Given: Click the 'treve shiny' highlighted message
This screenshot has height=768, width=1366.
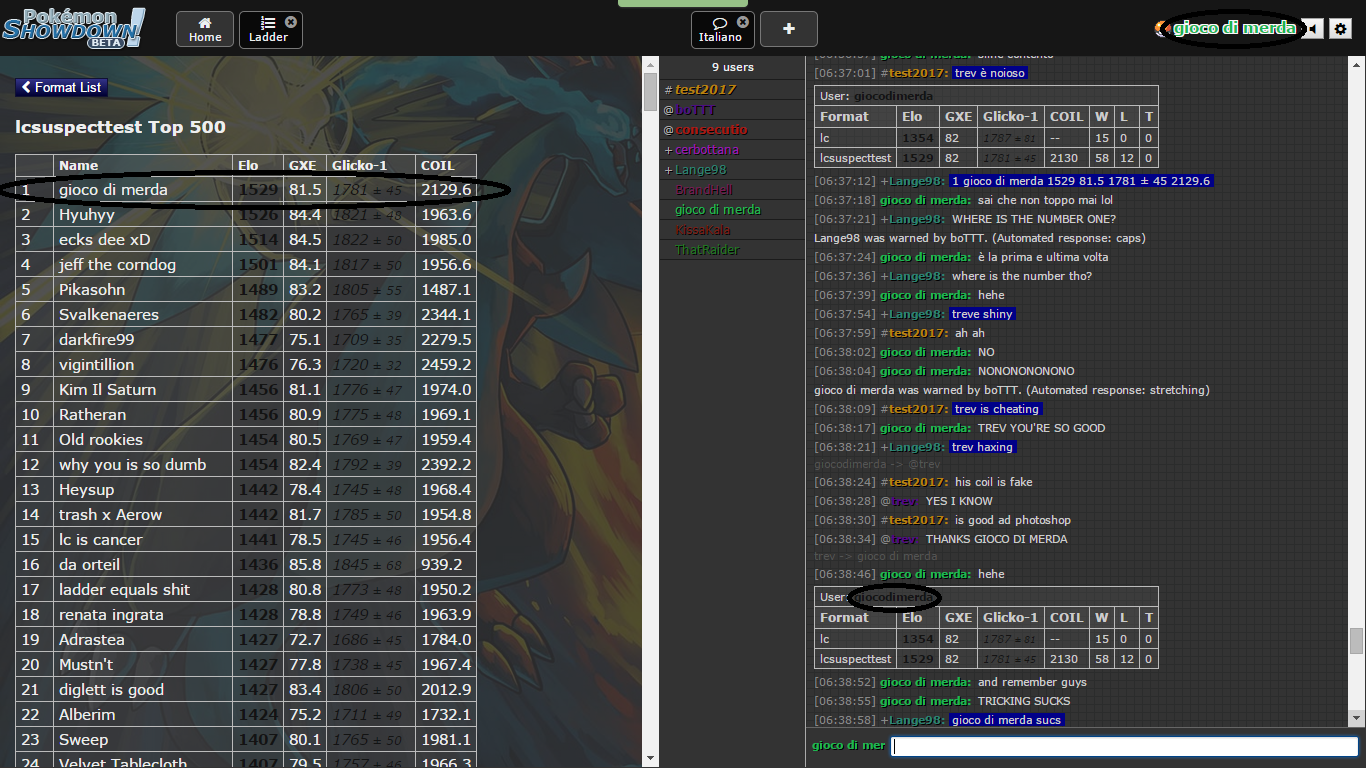Looking at the screenshot, I should point(982,314).
